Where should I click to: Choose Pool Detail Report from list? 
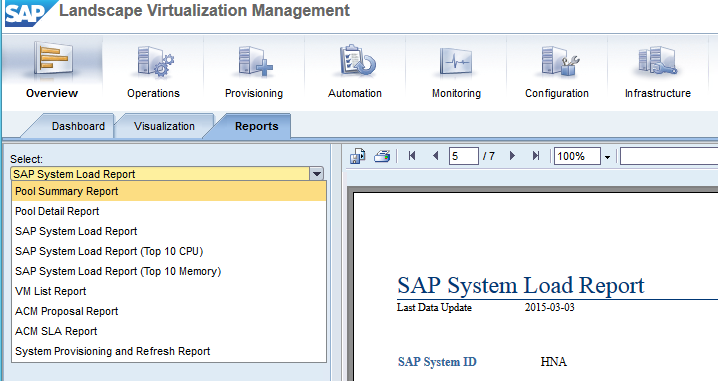click(x=169, y=211)
